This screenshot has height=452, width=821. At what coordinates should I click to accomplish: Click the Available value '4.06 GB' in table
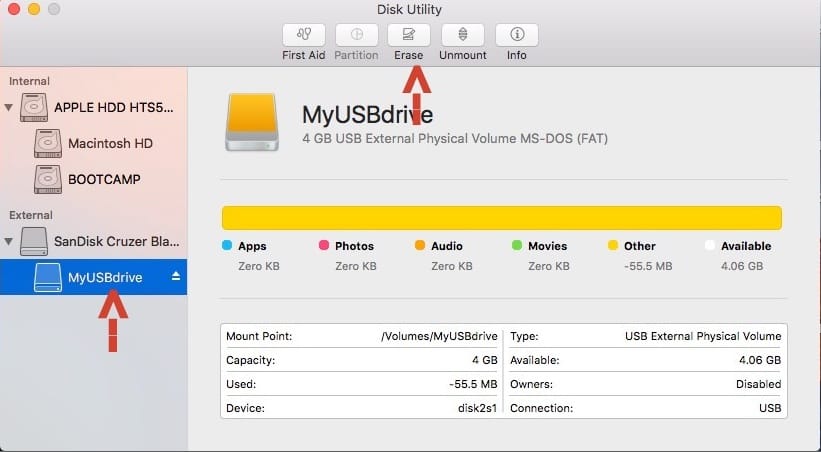click(760, 360)
